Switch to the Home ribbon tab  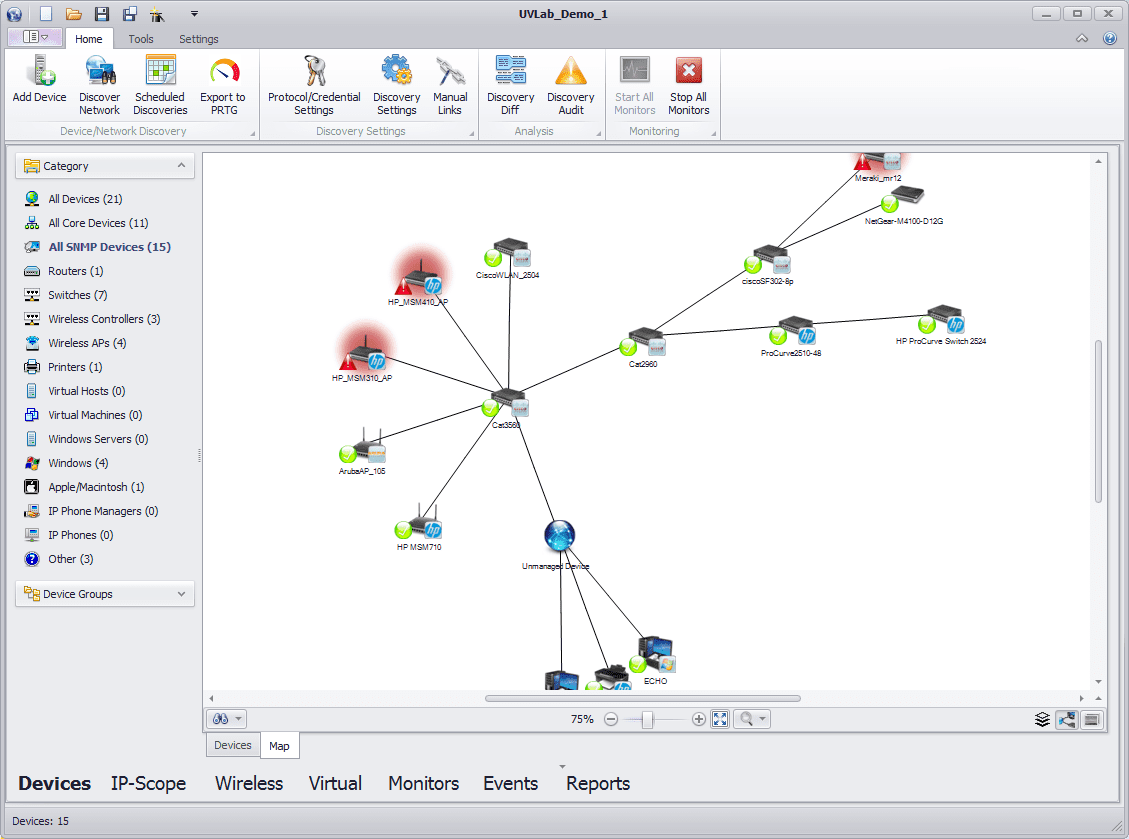[x=89, y=39]
